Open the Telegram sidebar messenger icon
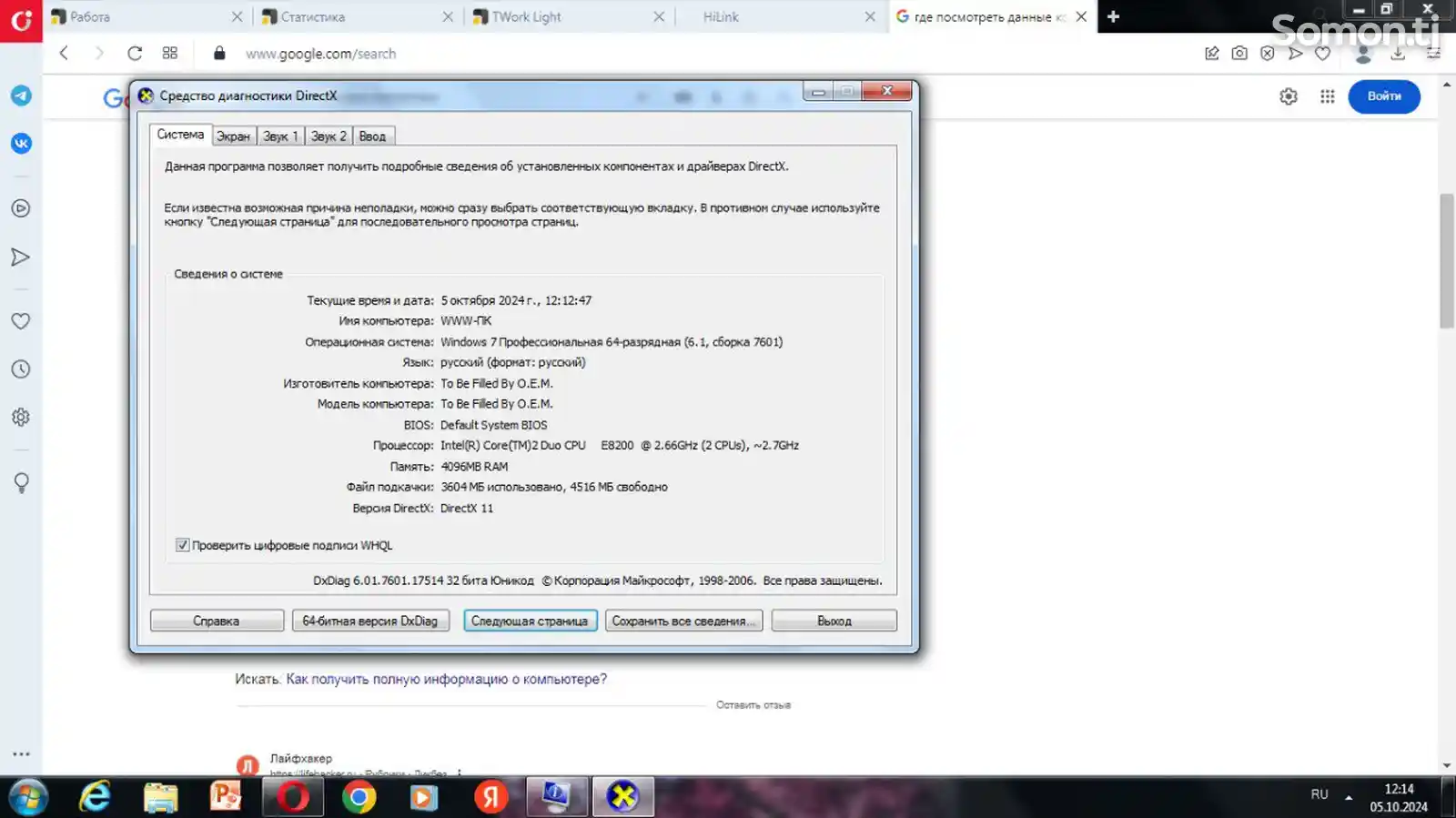Screen dimensions: 1456x818 (x=21, y=96)
